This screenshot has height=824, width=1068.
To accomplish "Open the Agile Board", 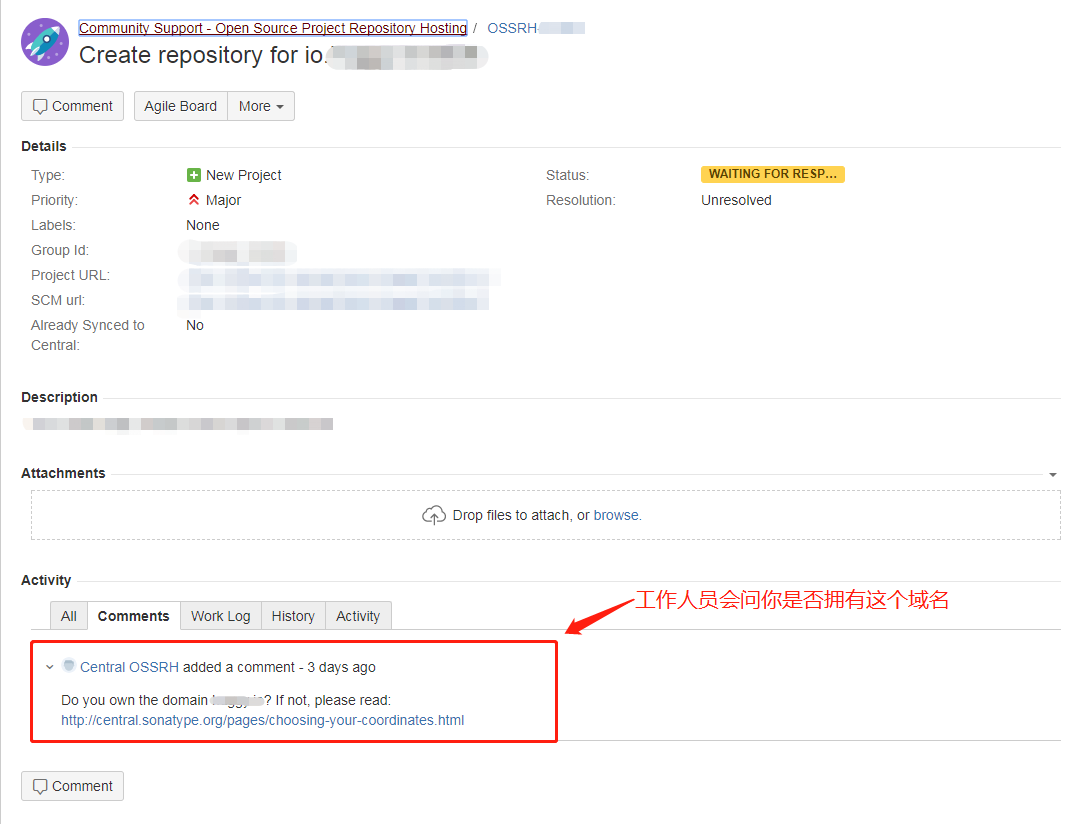I will 180,106.
